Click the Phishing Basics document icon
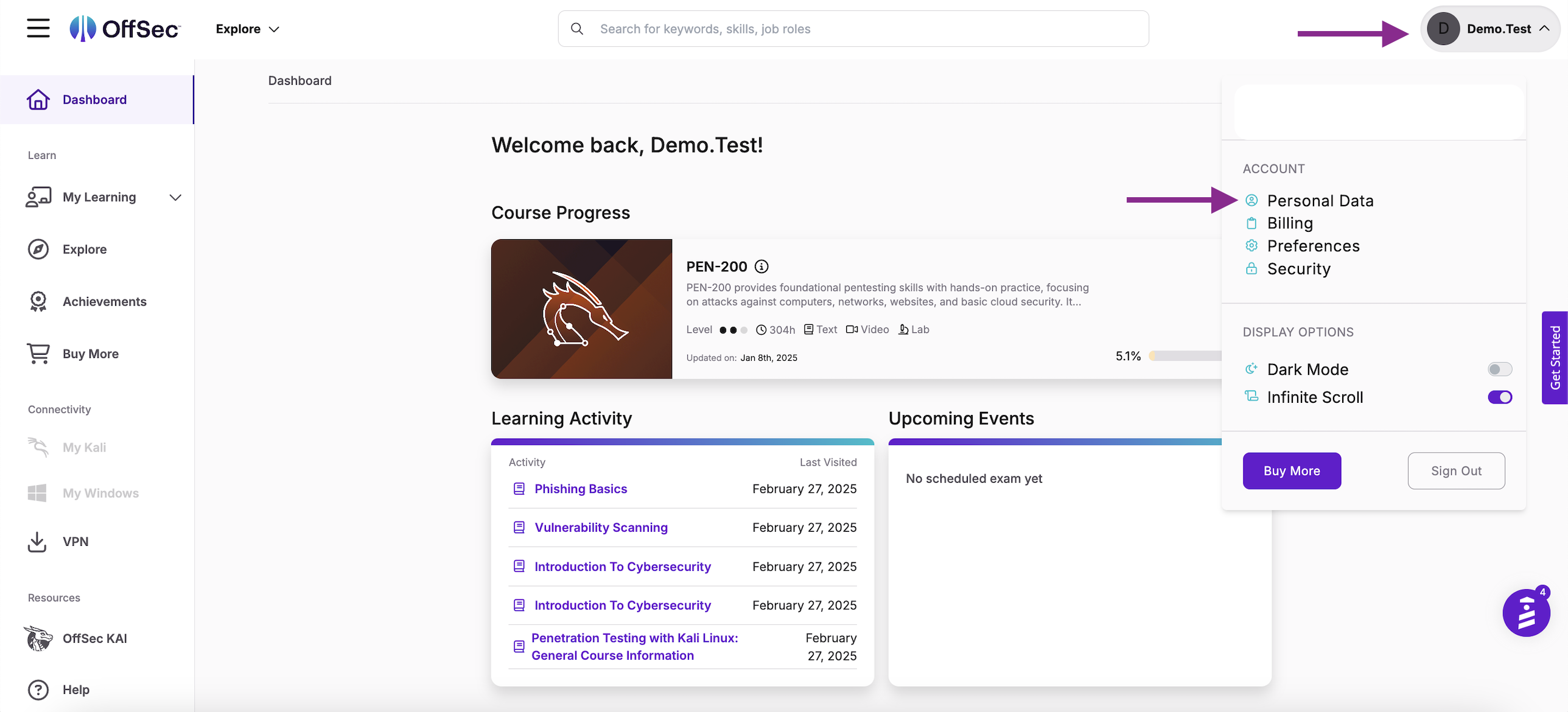Image resolution: width=1568 pixels, height=712 pixels. pyautogui.click(x=519, y=489)
